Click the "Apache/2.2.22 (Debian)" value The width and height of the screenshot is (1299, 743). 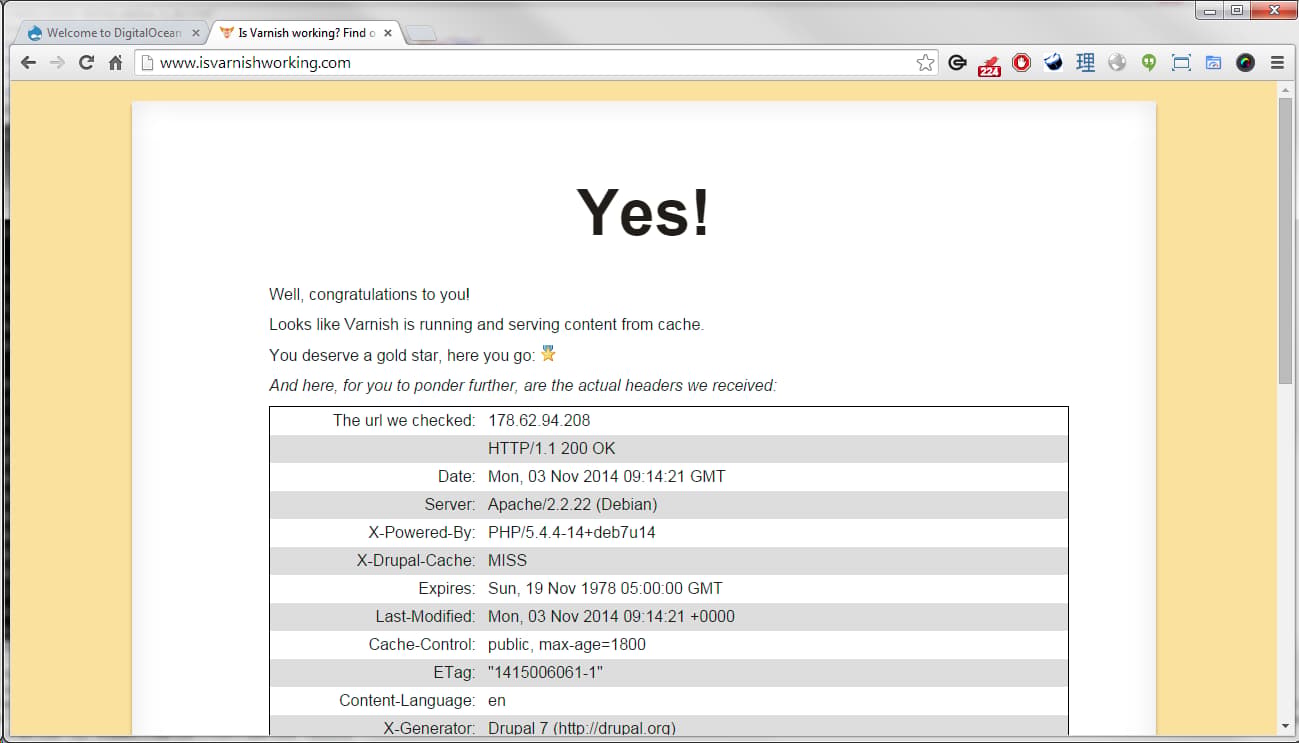click(573, 505)
